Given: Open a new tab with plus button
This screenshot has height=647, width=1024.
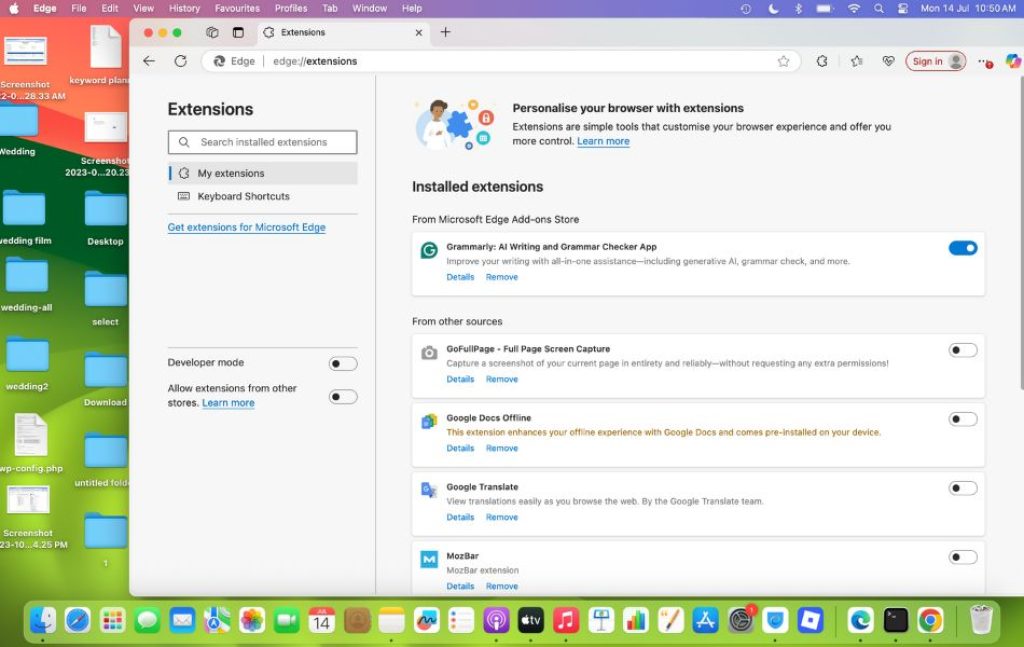Looking at the screenshot, I should tap(445, 32).
